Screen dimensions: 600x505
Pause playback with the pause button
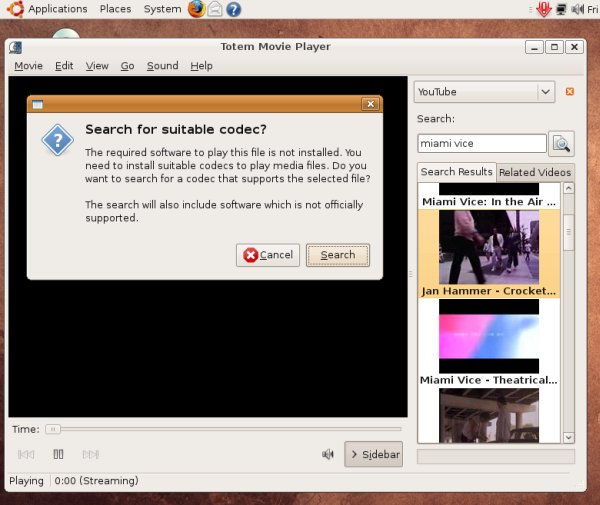(x=58, y=454)
